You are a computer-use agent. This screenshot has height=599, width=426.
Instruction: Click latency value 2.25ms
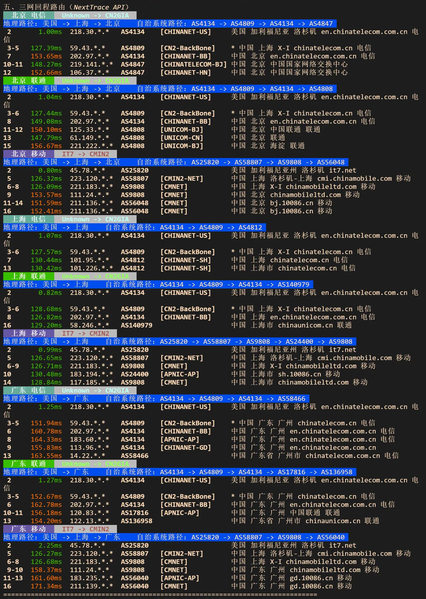tap(50, 546)
